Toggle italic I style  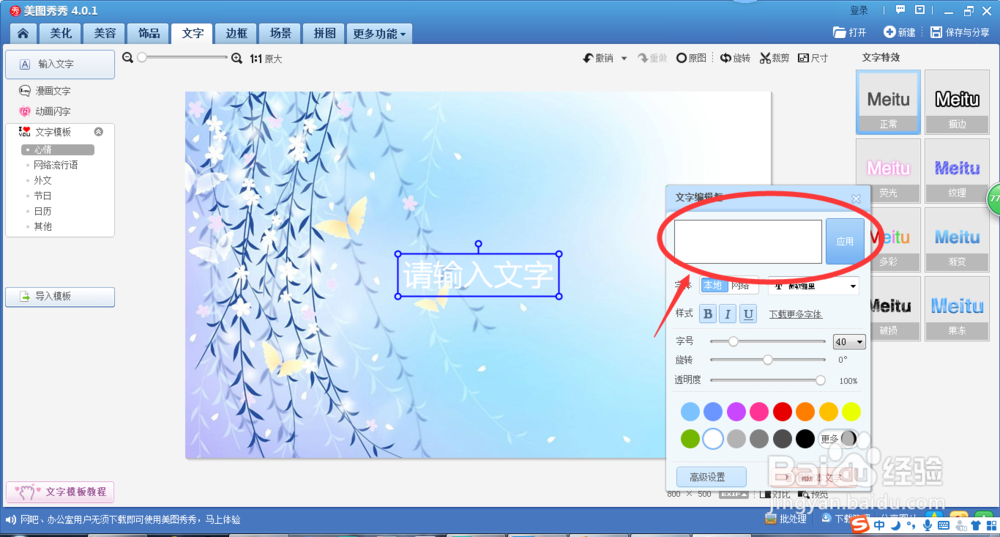tap(728, 314)
